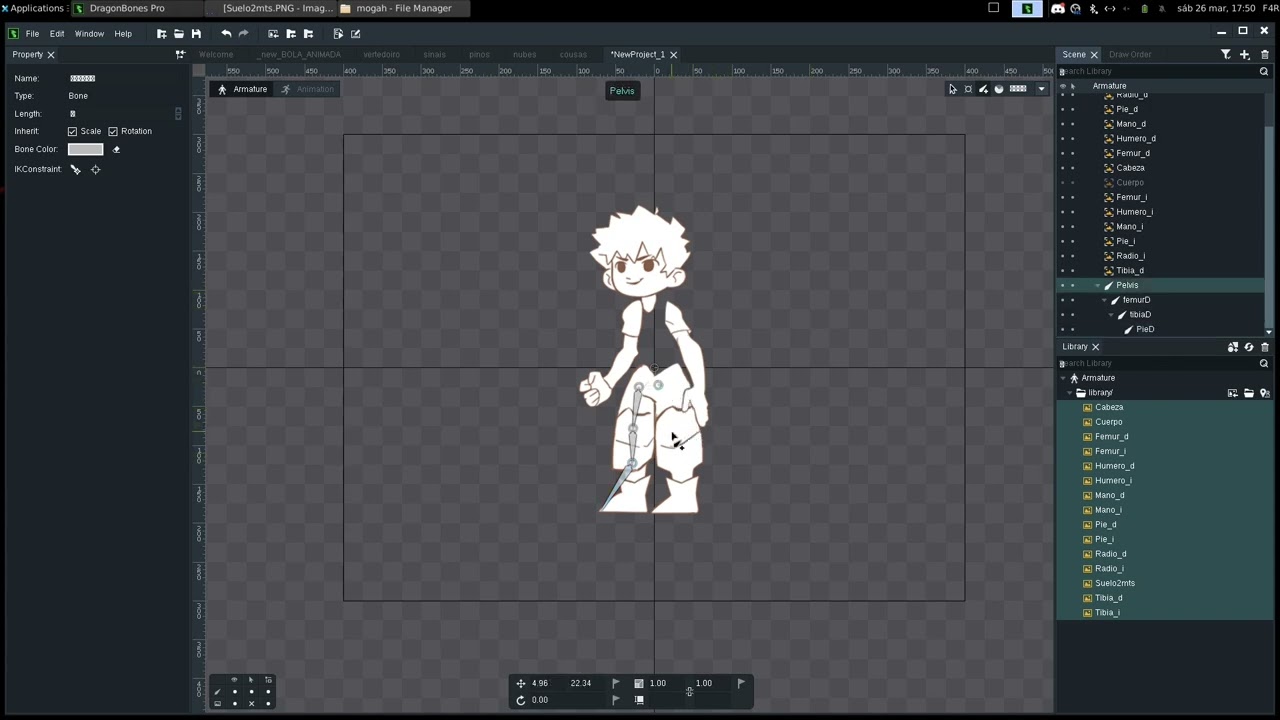
Task: Close the *NewProject_1 tab
Action: (x=673, y=55)
